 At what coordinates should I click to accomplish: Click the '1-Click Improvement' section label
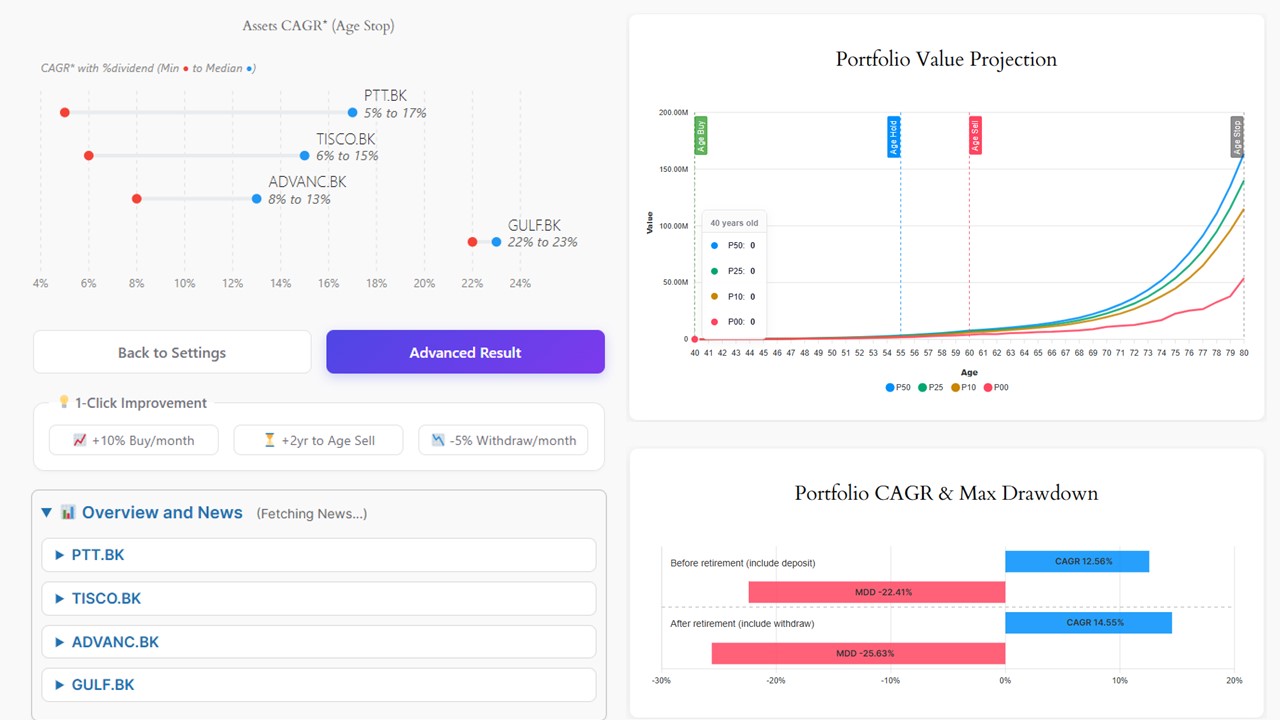coord(140,403)
